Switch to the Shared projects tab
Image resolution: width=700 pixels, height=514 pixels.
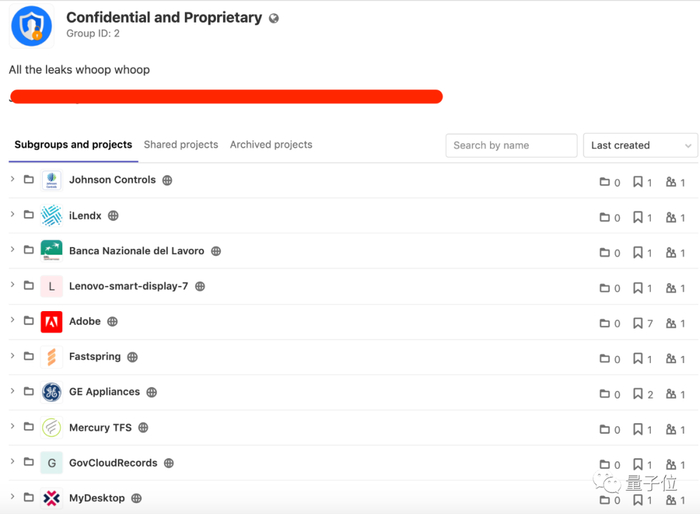pos(181,145)
